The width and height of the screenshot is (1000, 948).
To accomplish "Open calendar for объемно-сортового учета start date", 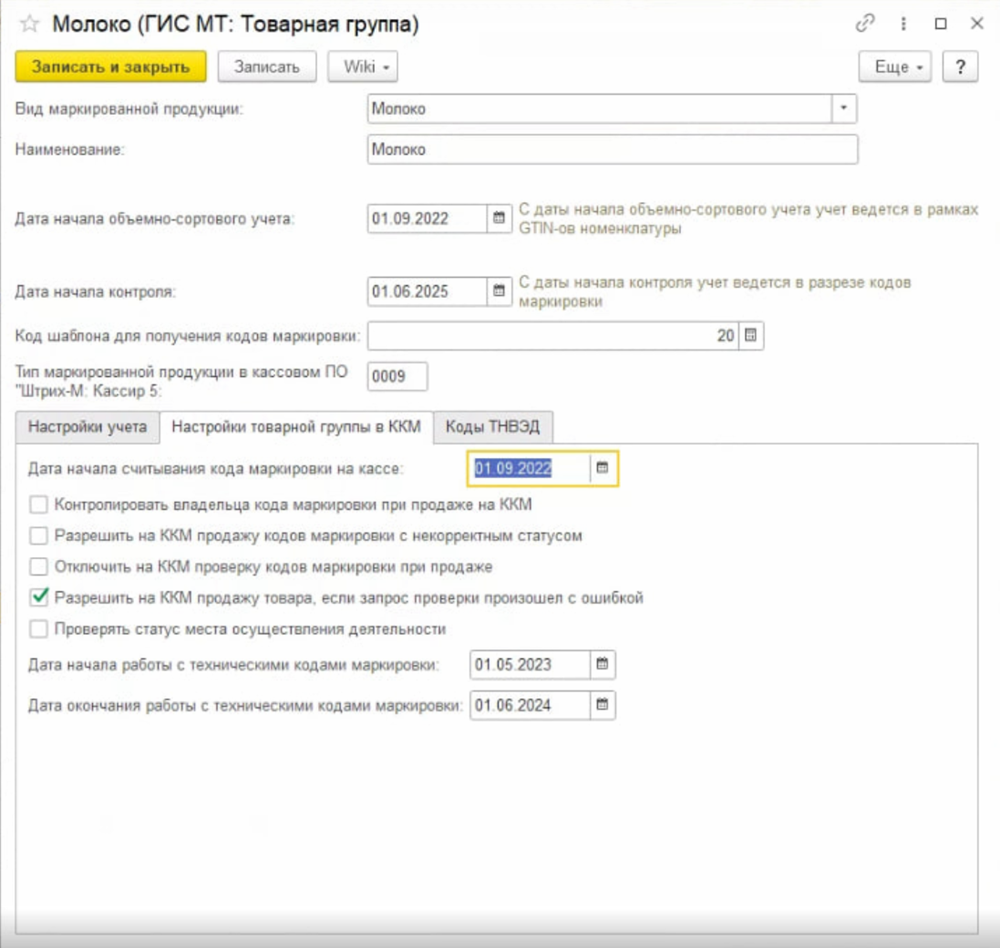I will (498, 218).
